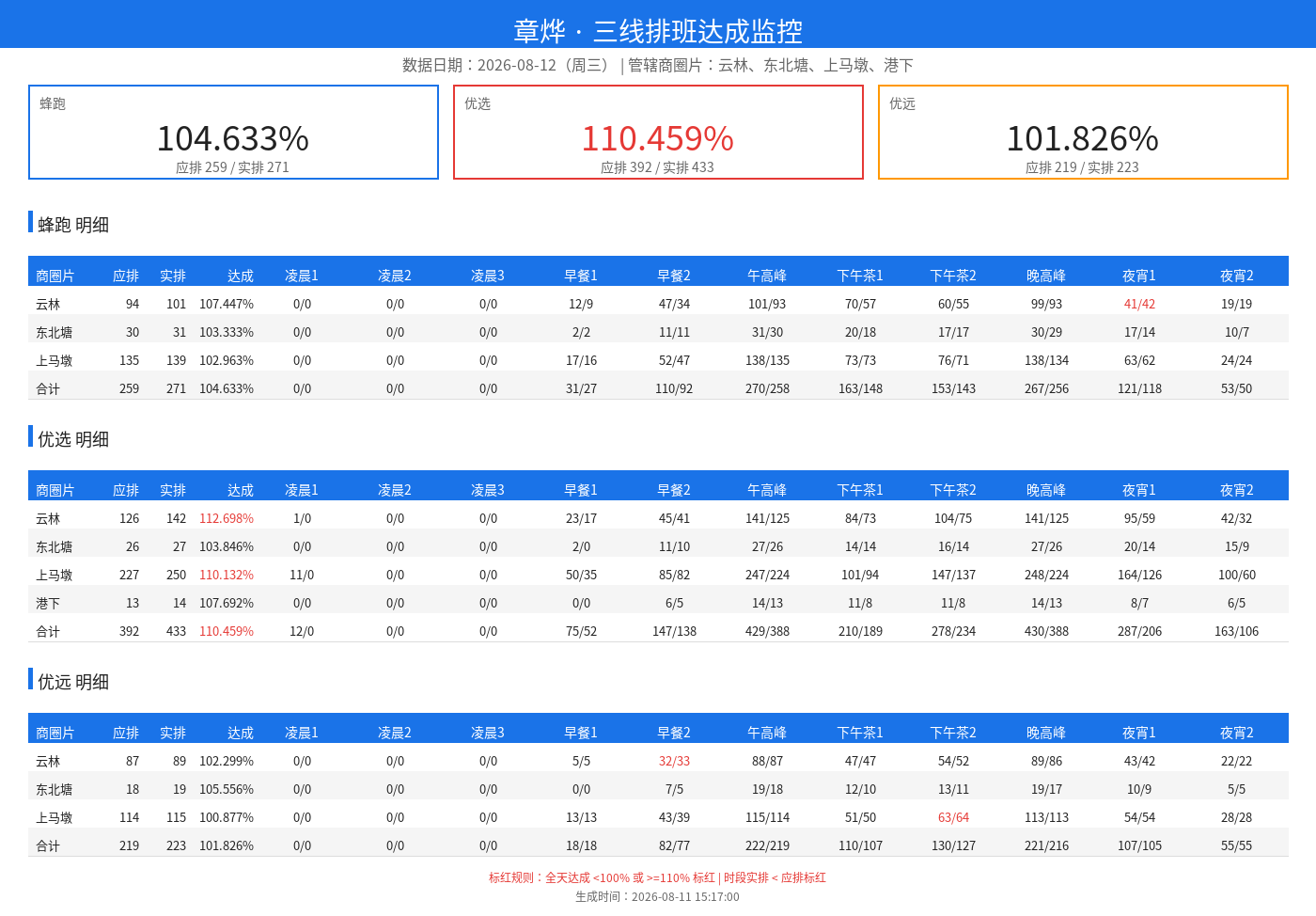1316x916 pixels.
Task: Click the 应排 392 / 实排 433 caption
Action: pyautogui.click(x=658, y=167)
